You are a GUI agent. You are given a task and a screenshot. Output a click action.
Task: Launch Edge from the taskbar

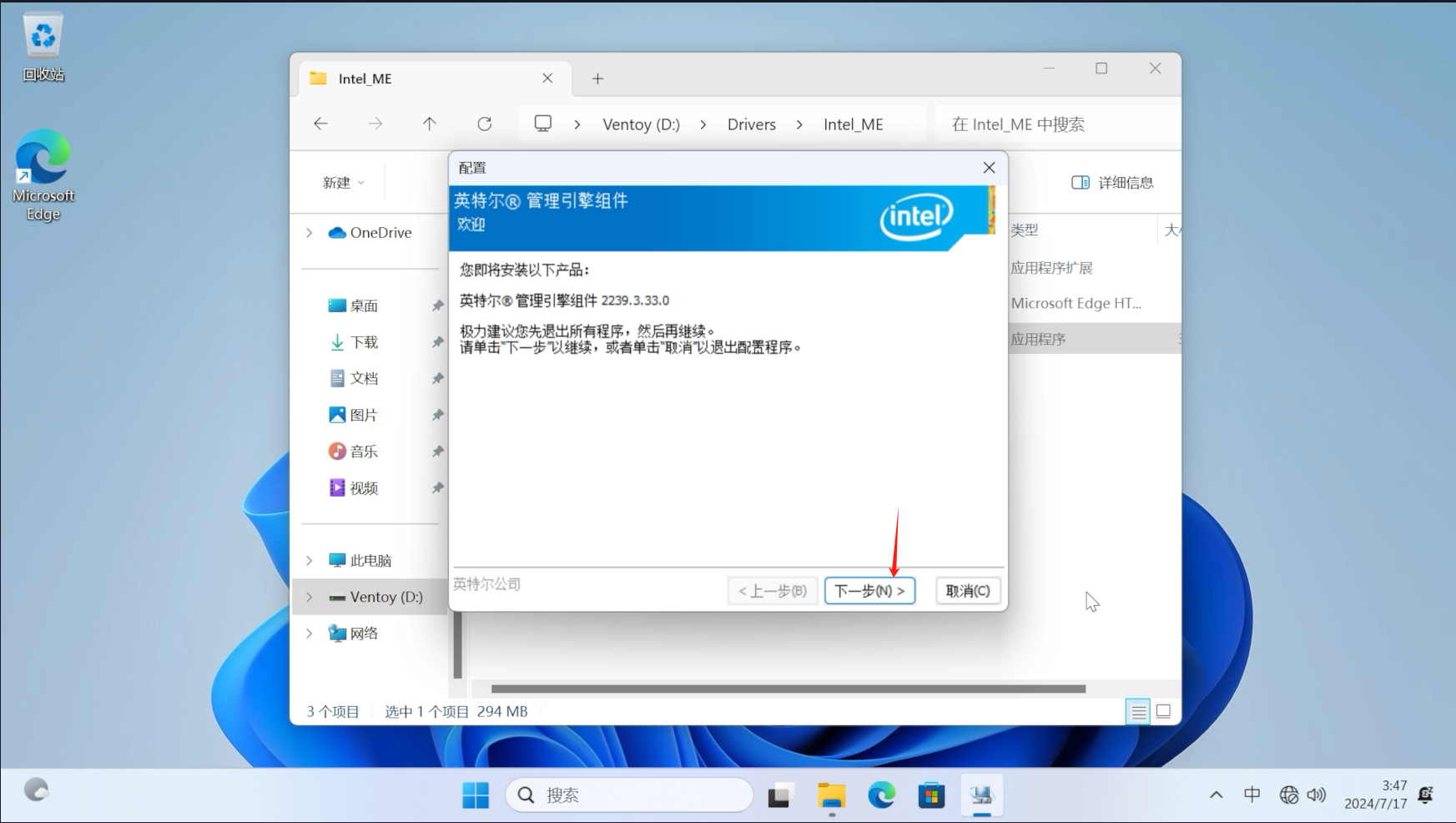[x=881, y=795]
